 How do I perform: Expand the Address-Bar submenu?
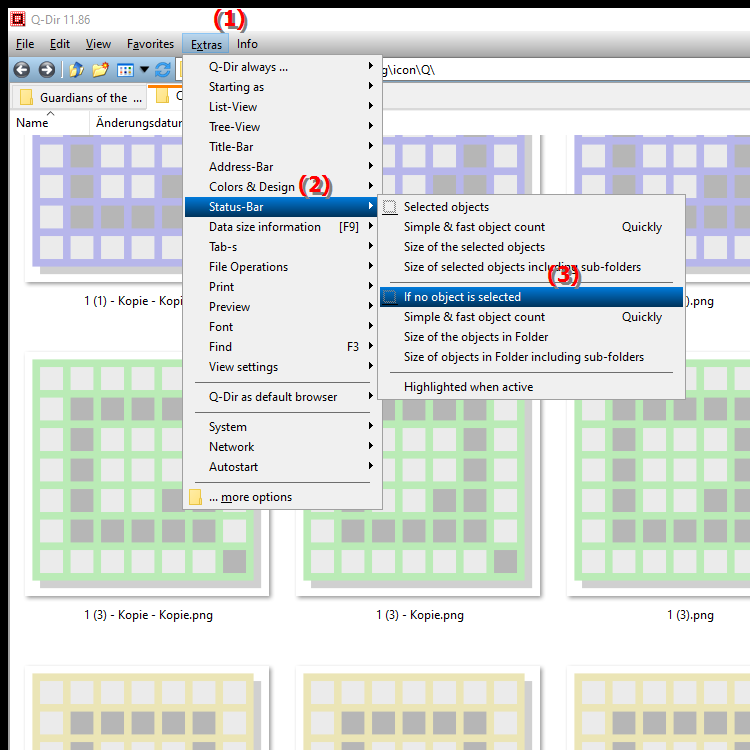click(x=282, y=167)
